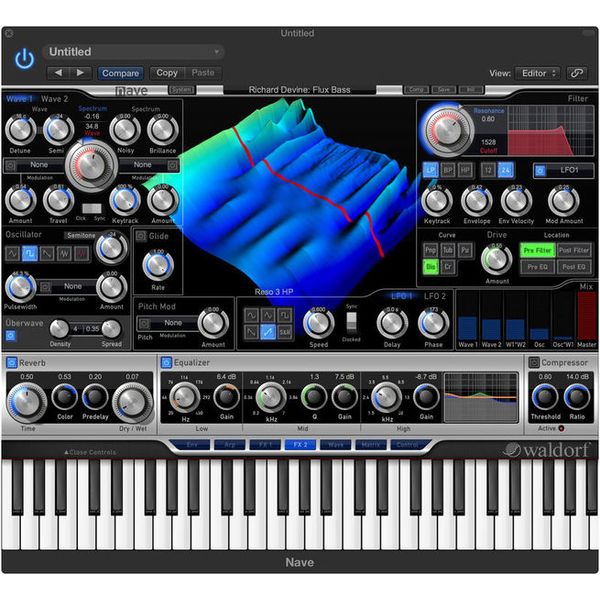Viewport: 600px width, 600px height.
Task: Go to the previous preset arrow
Action: (58, 73)
